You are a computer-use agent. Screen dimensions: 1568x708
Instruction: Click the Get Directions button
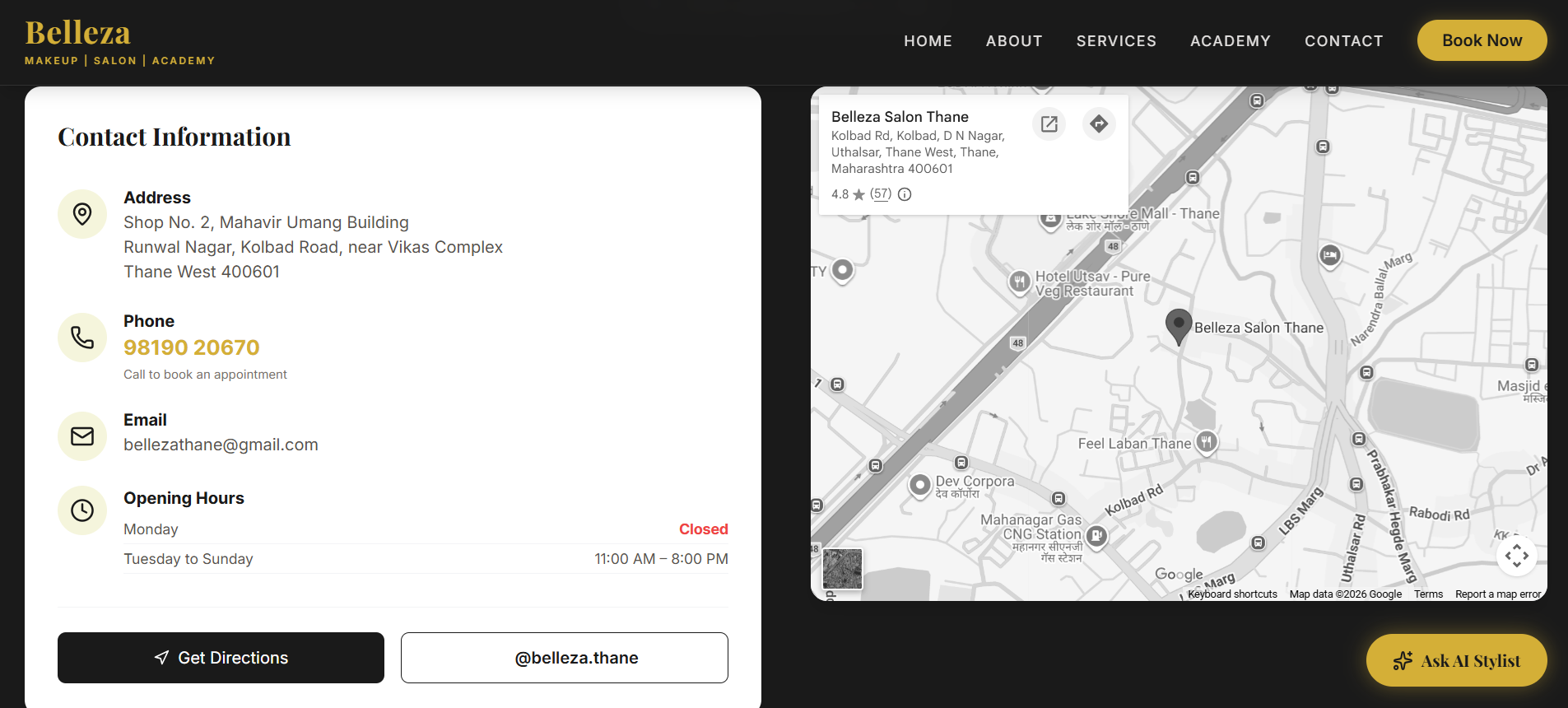click(221, 658)
